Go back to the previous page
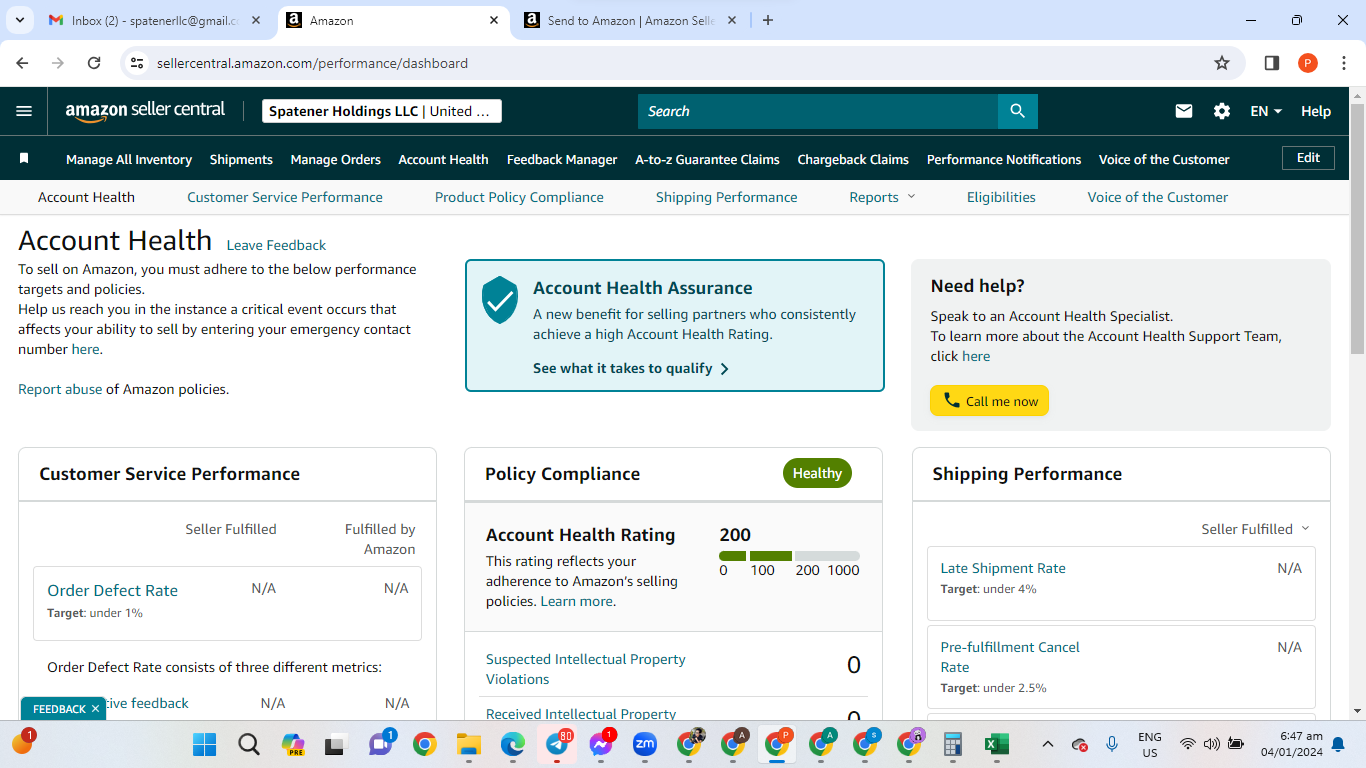1366x768 pixels. (22, 63)
